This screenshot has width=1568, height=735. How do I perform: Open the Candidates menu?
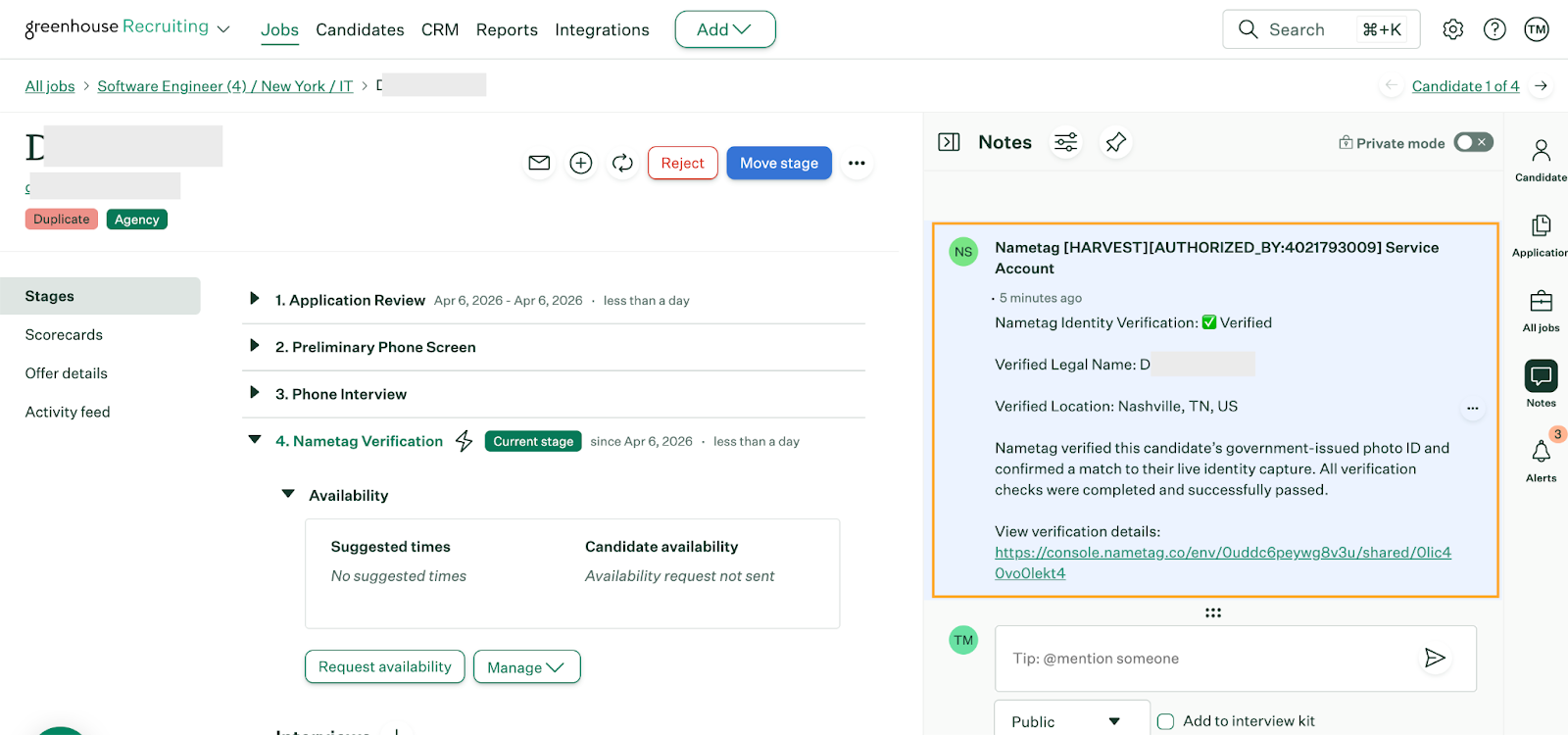360,29
